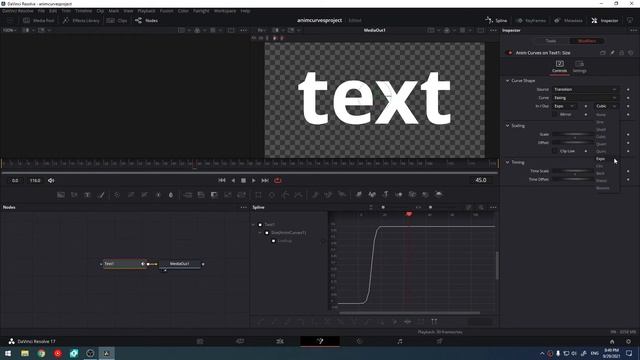Screen dimensions: 640x360
Task: Open the Fusion menu
Action: pyautogui.click(x=166, y=11)
